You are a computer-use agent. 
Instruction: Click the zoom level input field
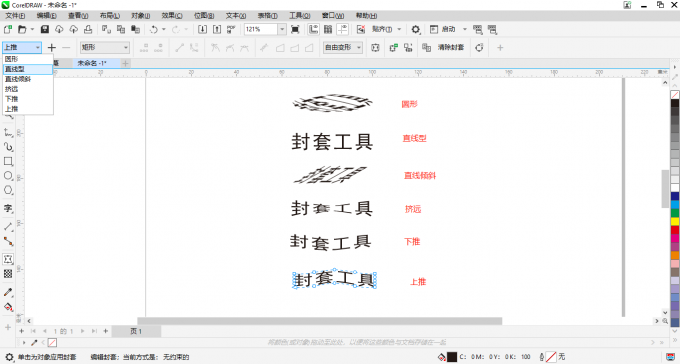[261, 30]
